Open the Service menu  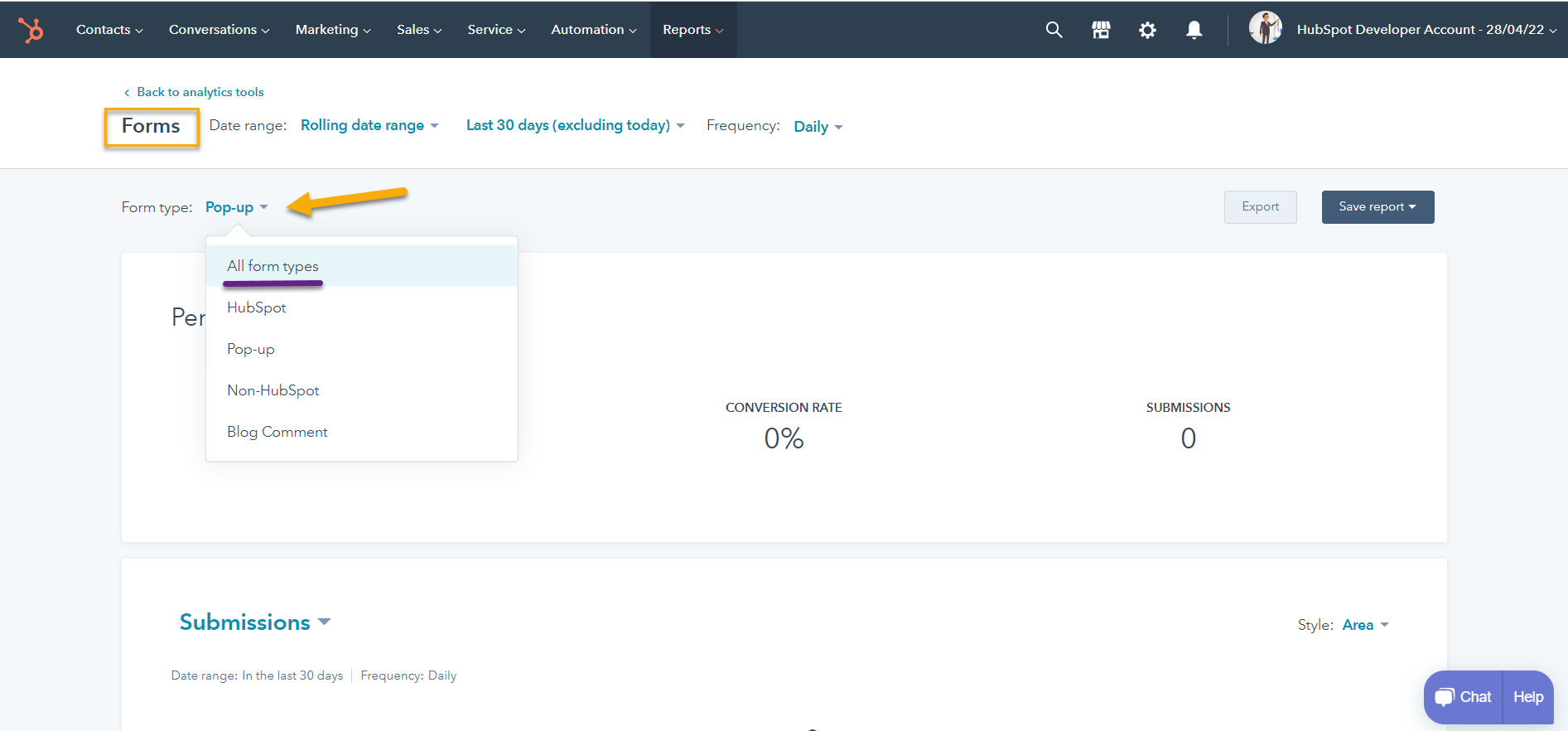pyautogui.click(x=496, y=30)
